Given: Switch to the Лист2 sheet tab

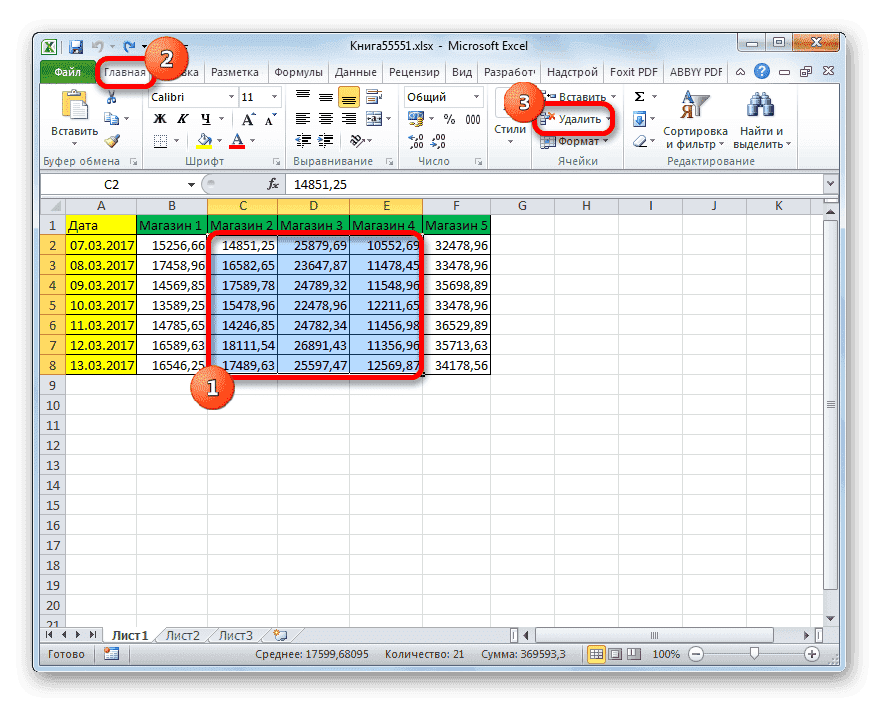Looking at the screenshot, I should click(x=182, y=635).
